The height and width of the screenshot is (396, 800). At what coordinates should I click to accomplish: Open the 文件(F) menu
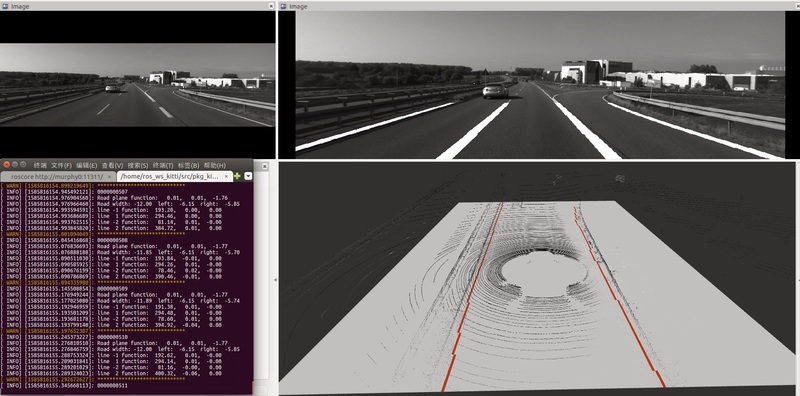click(61, 165)
